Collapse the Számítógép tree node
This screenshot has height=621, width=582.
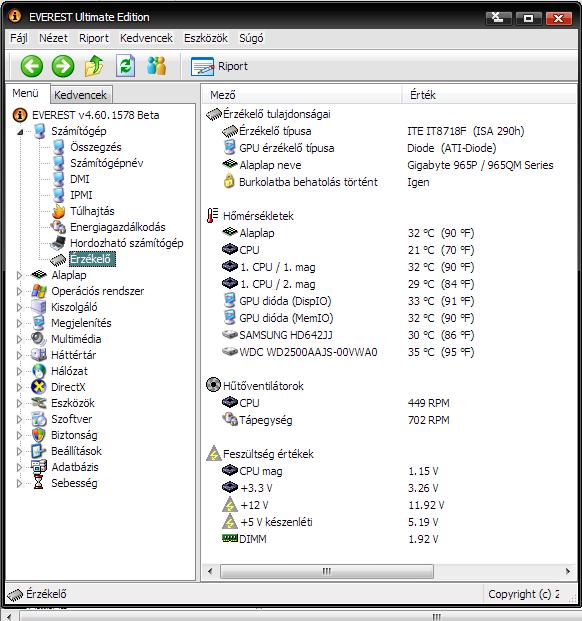[20, 132]
